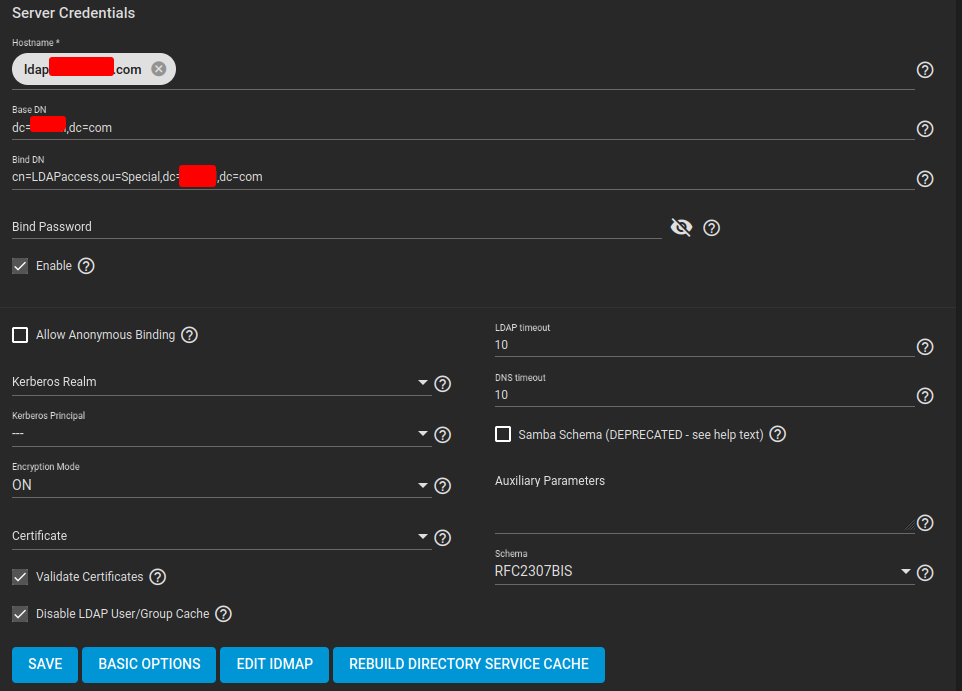Expand the Kerberos Realm dropdown

pyautogui.click(x=221, y=382)
